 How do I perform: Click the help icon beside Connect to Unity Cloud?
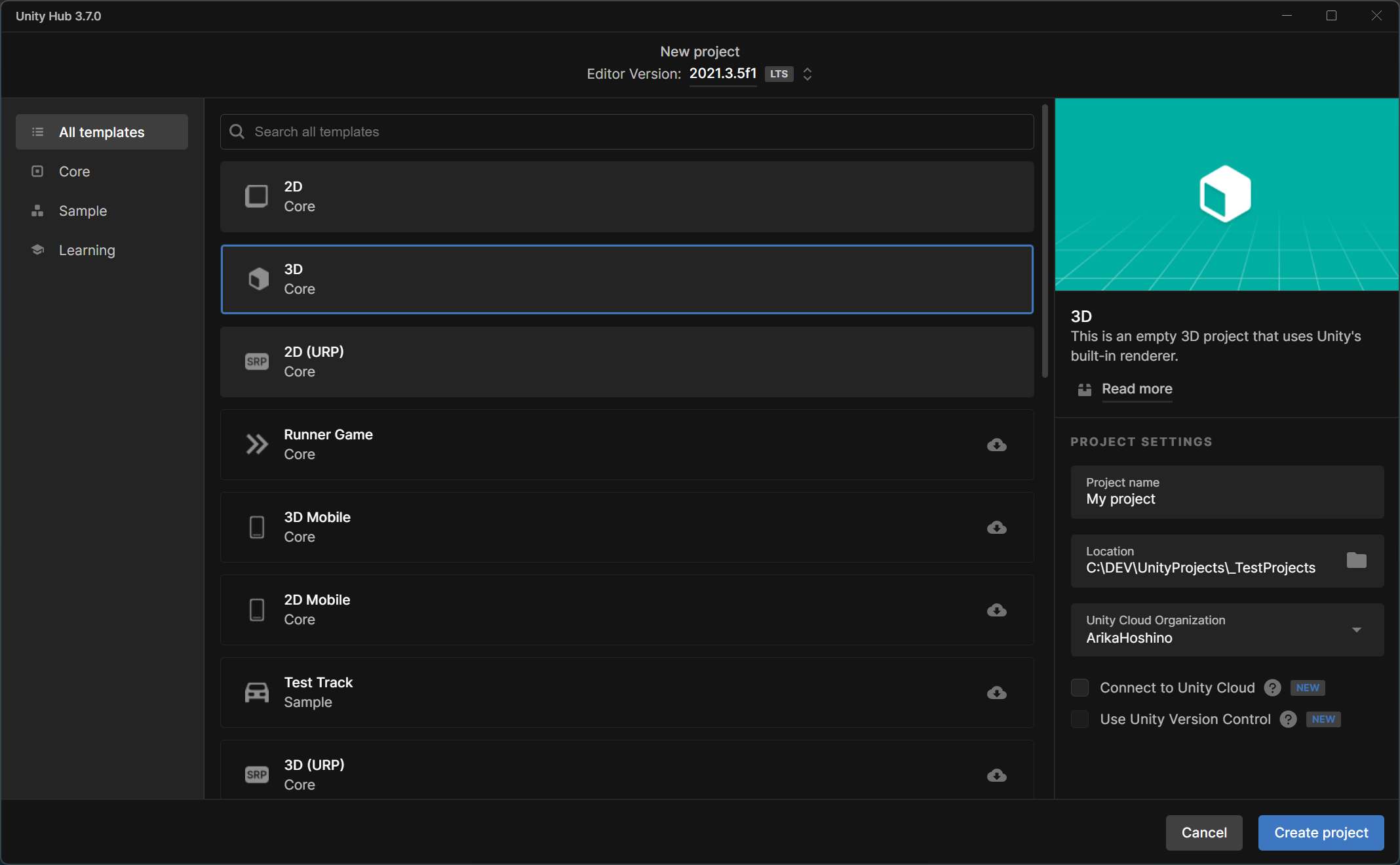point(1272,687)
